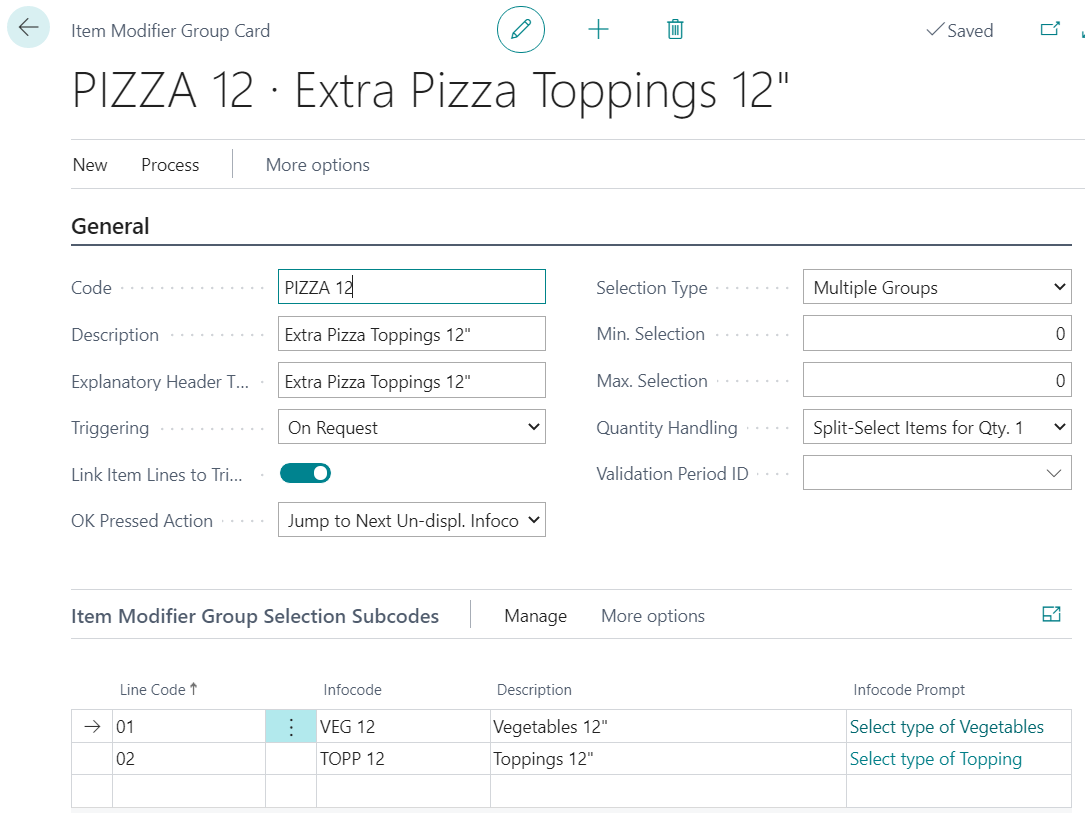Open the three-dot row menu for VEG 12

click(291, 727)
